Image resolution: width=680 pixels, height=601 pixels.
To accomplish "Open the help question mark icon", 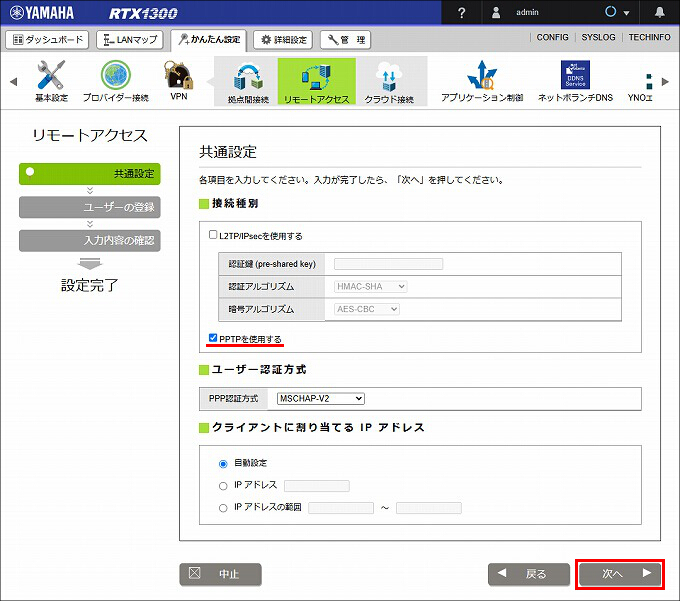I will pos(461,13).
